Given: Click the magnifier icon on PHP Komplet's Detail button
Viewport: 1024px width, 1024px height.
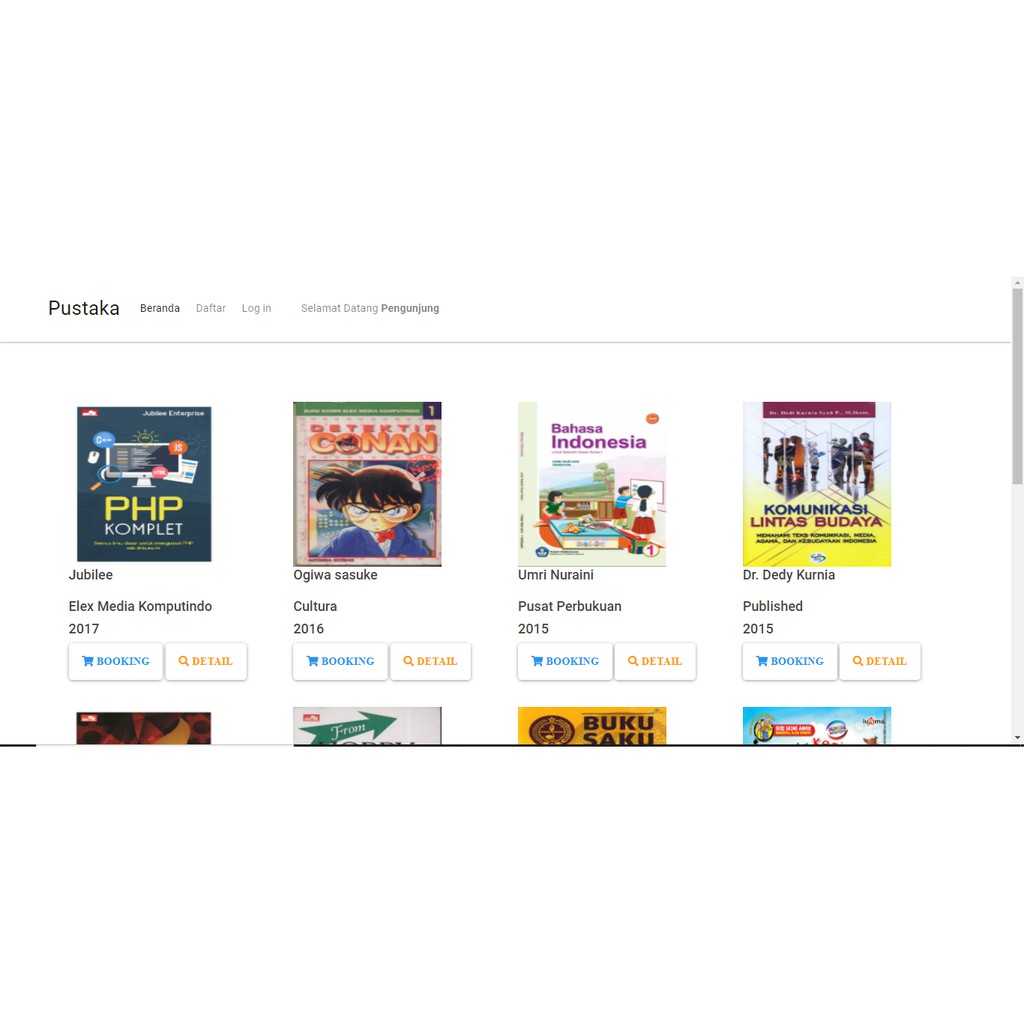Looking at the screenshot, I should pyautogui.click(x=184, y=661).
